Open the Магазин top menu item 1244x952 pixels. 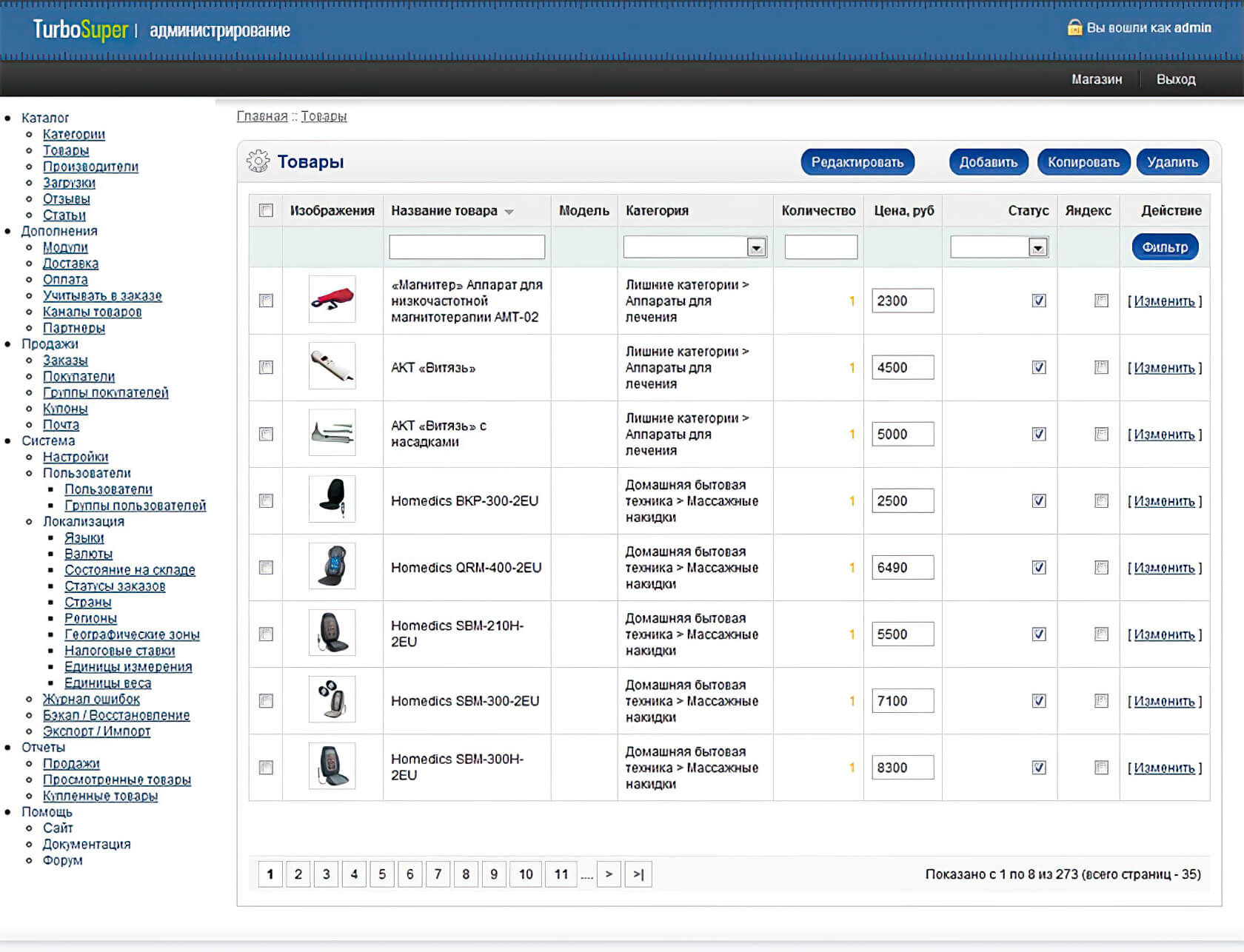tap(1097, 79)
